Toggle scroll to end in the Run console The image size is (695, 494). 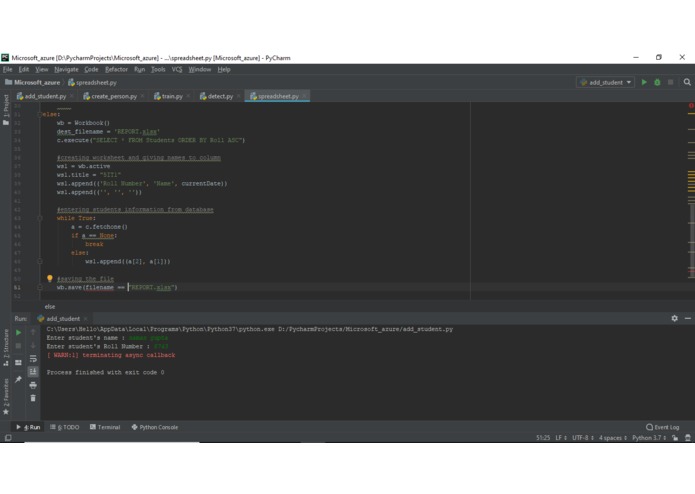click(x=33, y=372)
